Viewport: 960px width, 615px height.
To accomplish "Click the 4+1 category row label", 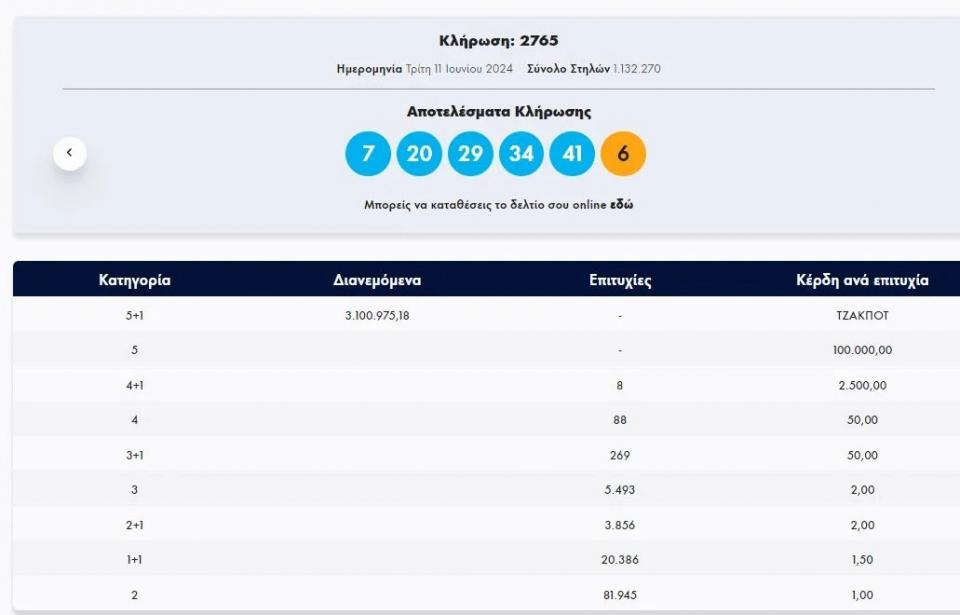I will [135, 385].
